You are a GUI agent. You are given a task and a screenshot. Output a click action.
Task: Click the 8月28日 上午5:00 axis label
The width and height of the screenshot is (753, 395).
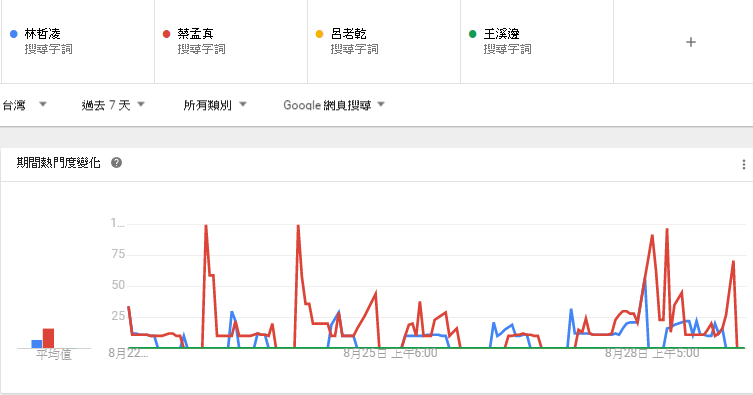click(652, 353)
